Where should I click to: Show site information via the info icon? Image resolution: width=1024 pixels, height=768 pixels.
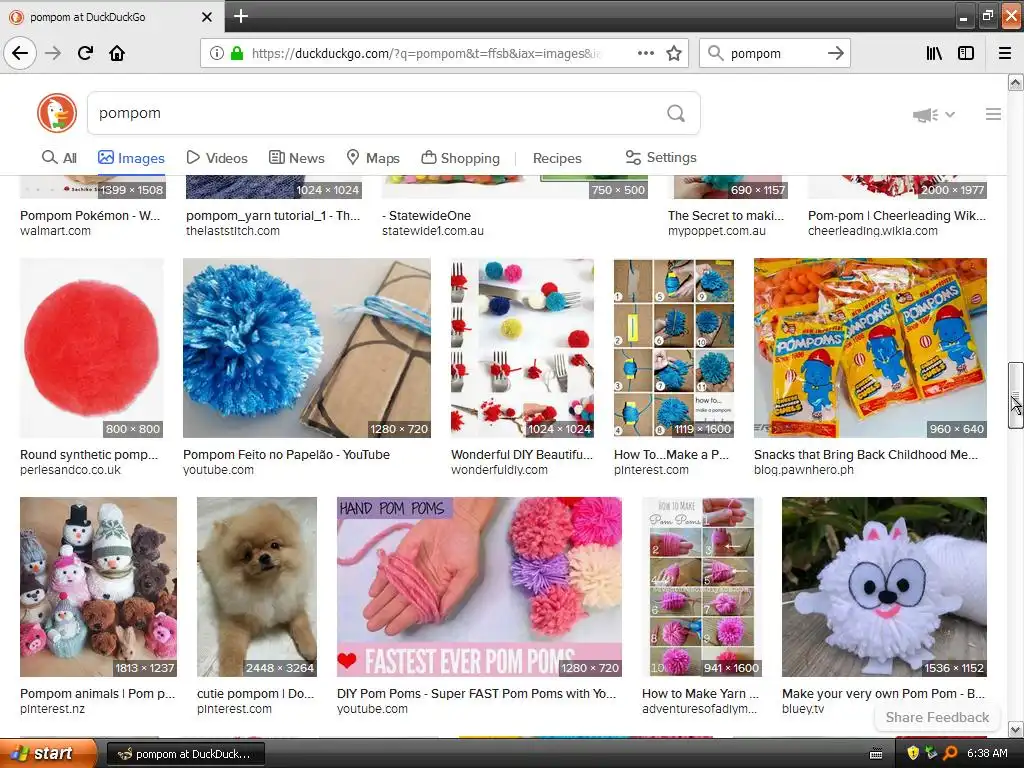[216, 53]
